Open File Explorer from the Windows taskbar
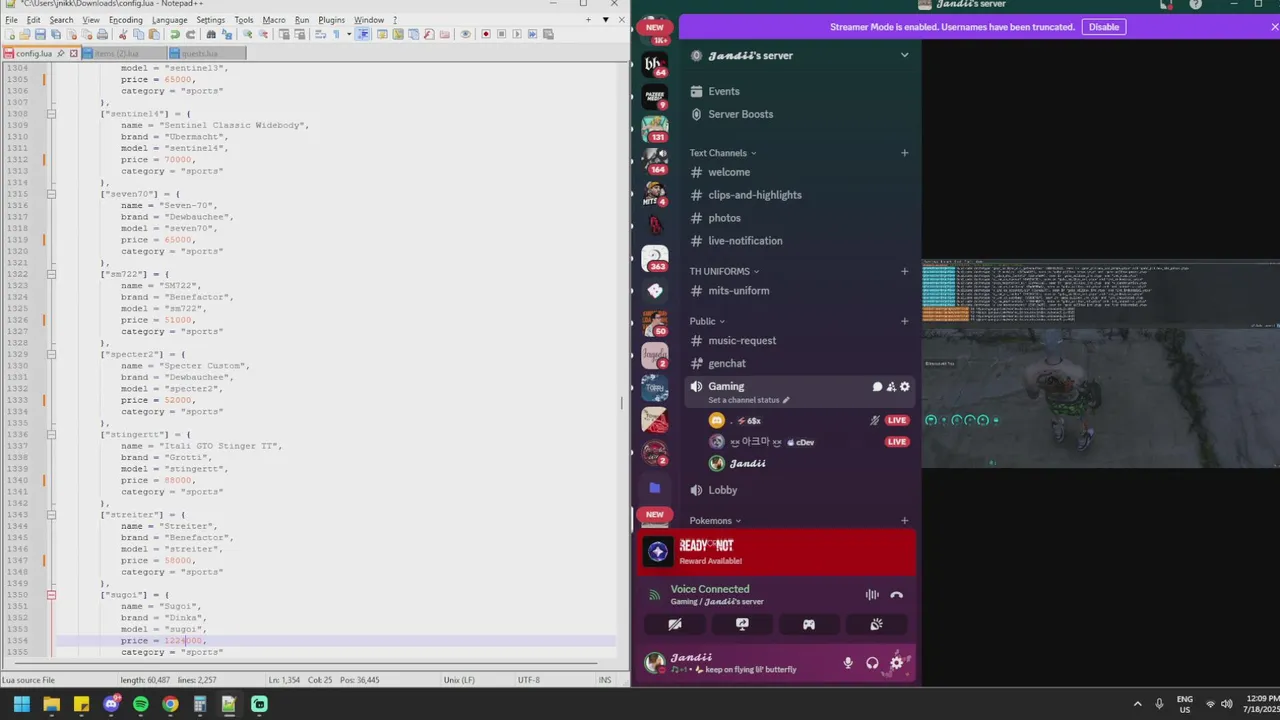 52,704
